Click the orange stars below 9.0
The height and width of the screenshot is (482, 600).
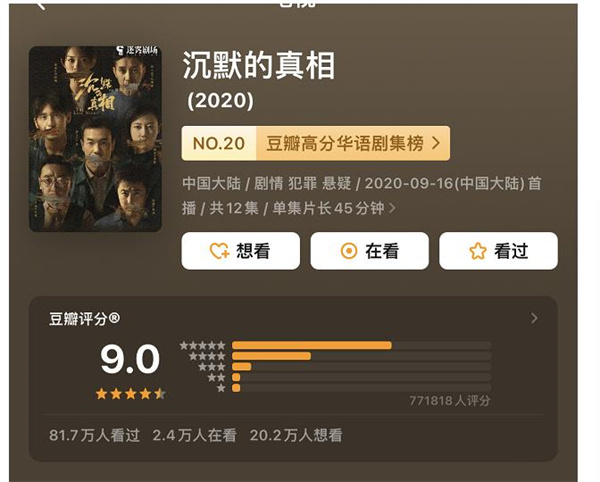coord(130,394)
